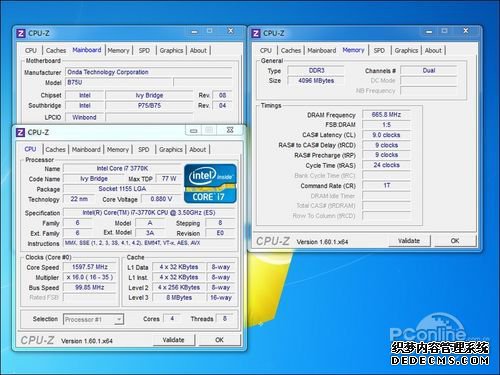500x375 pixels.
Task: Click the CPU-Z logo icon in Memory window title
Action: coord(256,33)
